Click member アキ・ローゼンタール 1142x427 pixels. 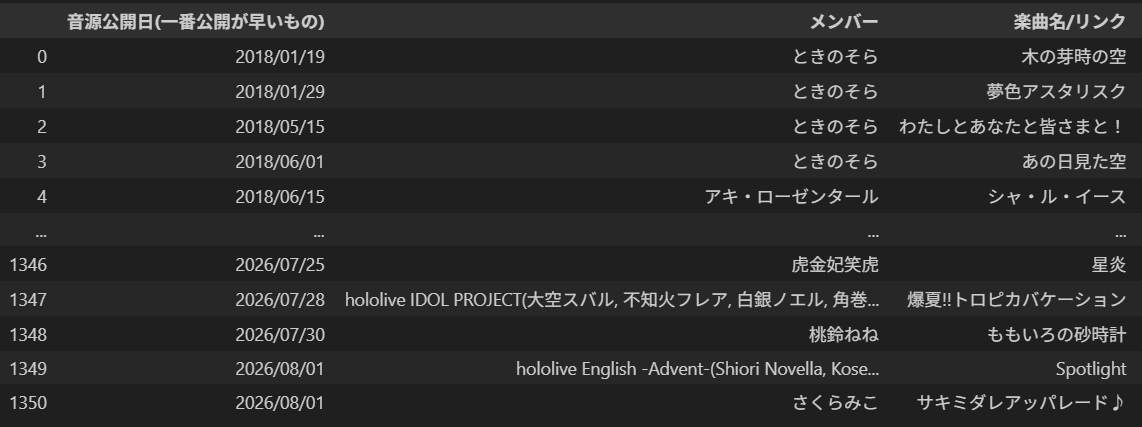click(x=791, y=197)
